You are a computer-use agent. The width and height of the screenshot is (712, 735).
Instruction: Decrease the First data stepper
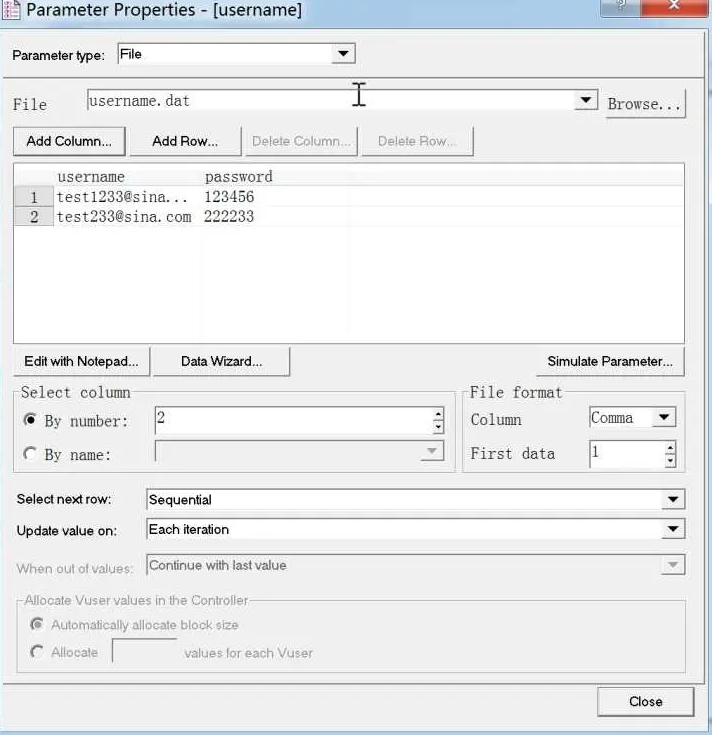(670, 460)
